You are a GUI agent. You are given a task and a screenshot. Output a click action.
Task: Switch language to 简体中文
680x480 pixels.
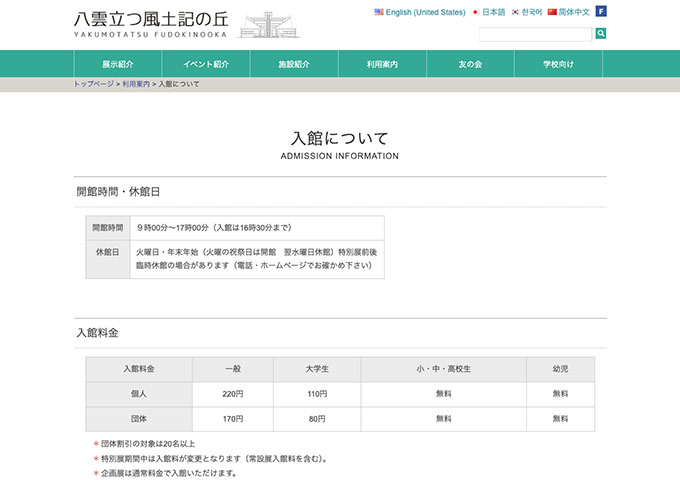pos(574,12)
